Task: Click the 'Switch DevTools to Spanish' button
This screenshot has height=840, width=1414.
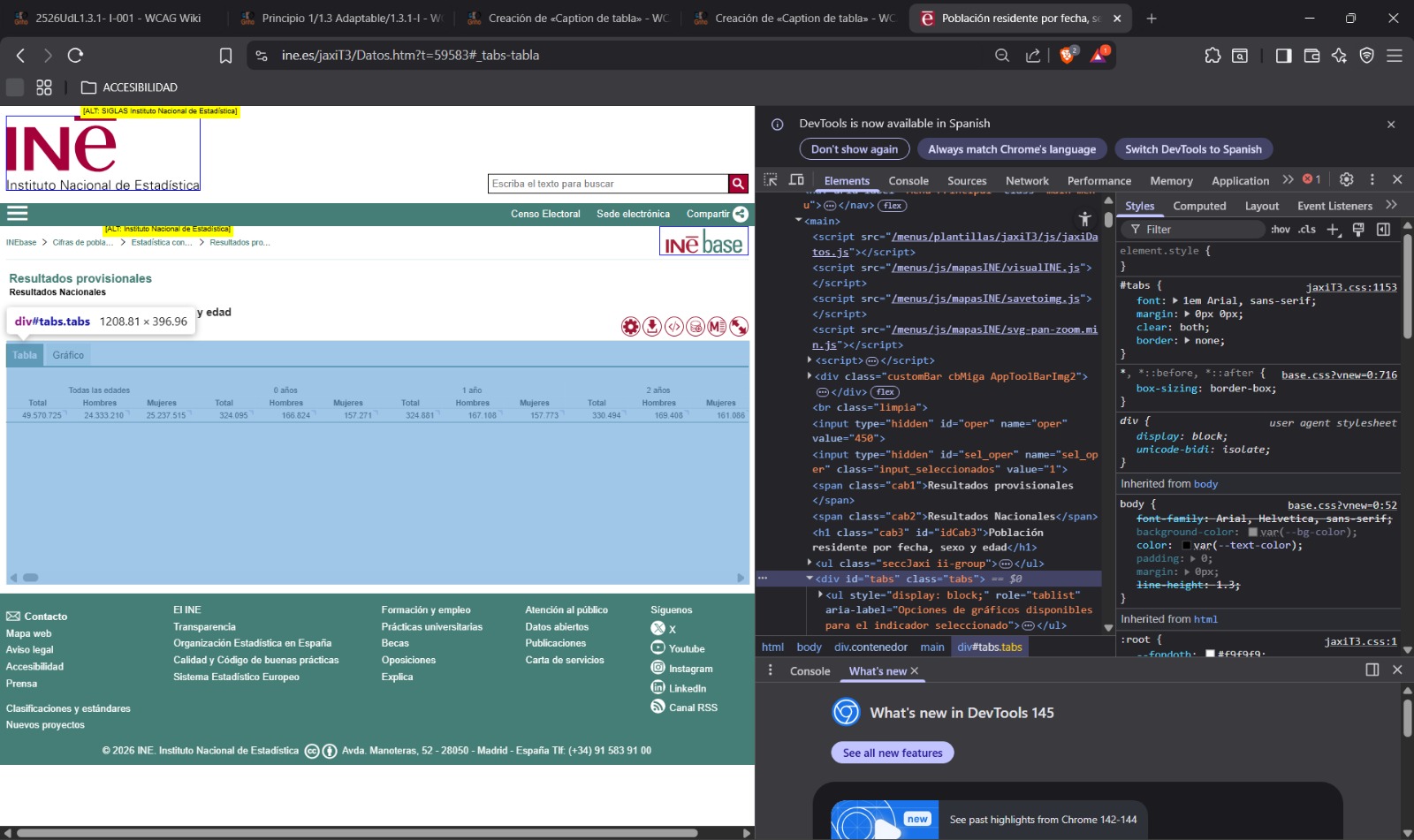Action: [x=1192, y=149]
